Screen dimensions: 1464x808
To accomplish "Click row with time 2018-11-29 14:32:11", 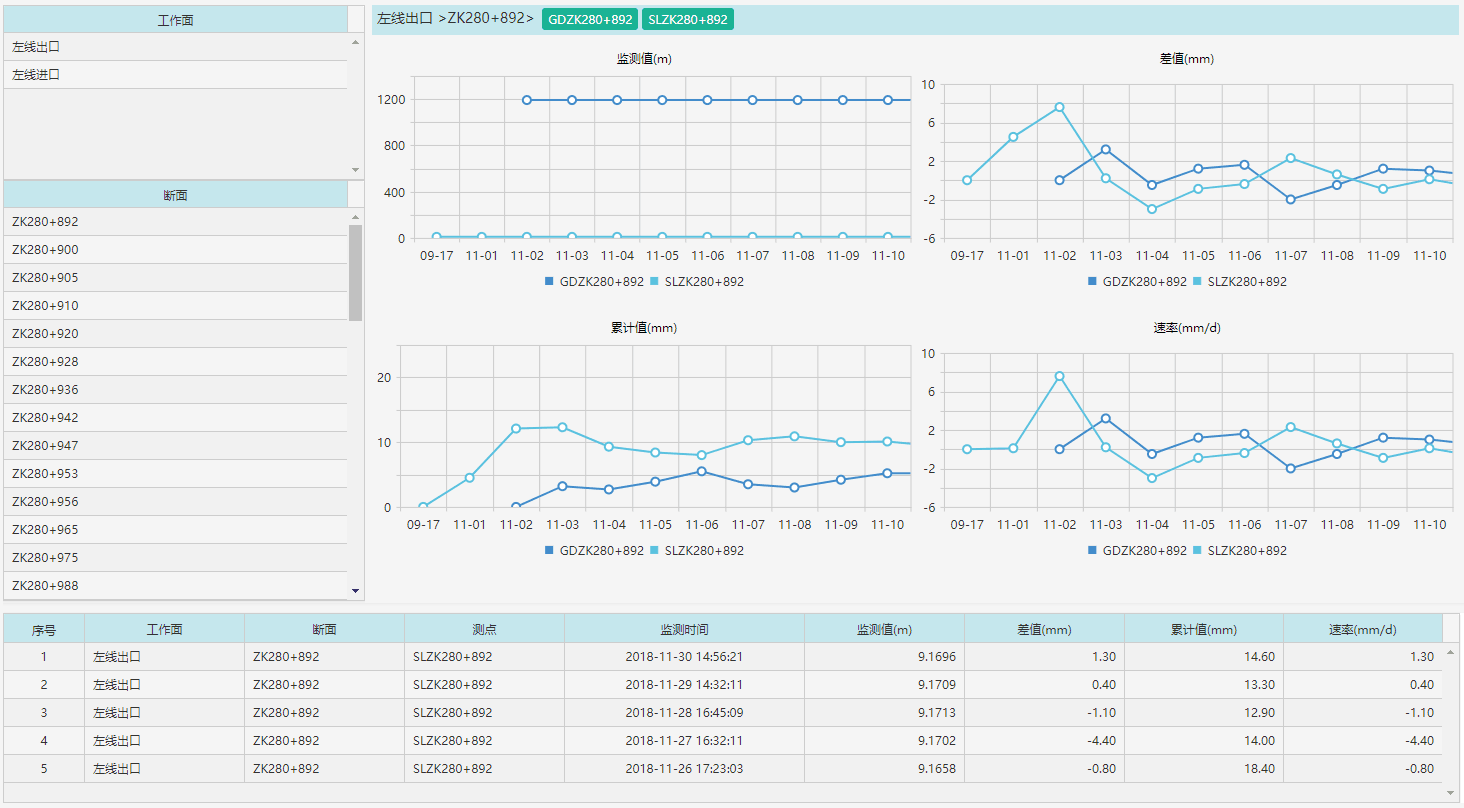I will click(x=723, y=685).
